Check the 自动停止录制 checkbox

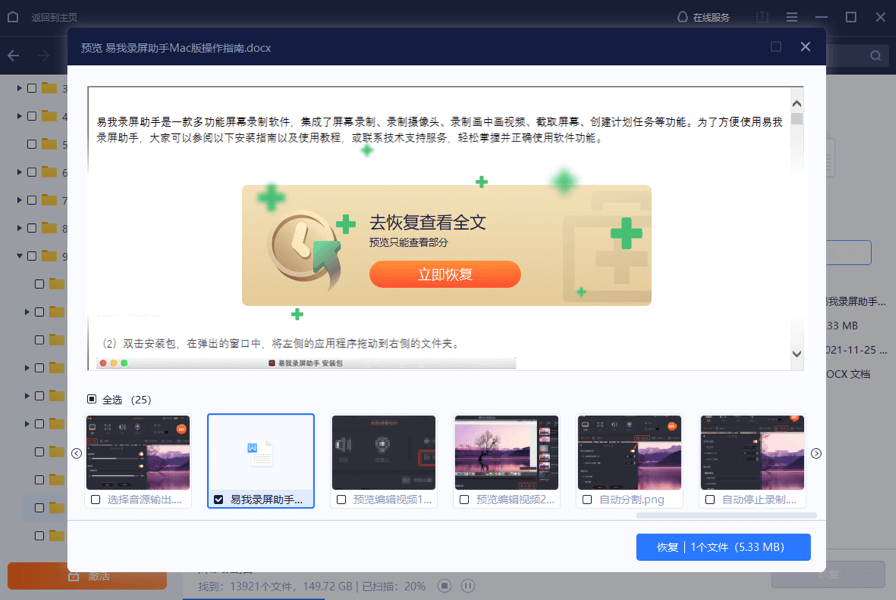click(x=710, y=499)
